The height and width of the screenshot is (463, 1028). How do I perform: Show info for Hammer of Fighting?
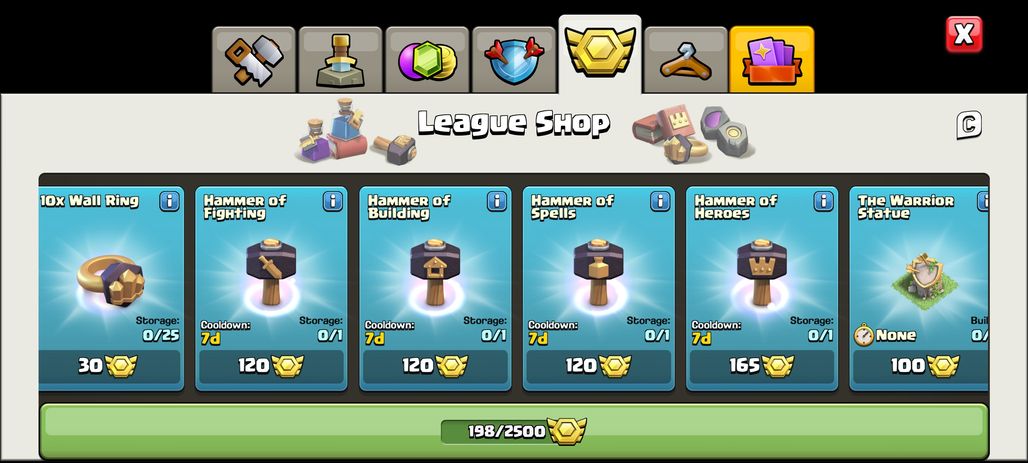pos(333,201)
